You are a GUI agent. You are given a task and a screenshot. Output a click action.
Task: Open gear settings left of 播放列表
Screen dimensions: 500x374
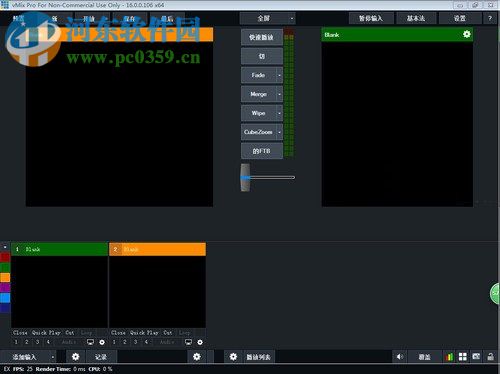pyautogui.click(x=233, y=357)
